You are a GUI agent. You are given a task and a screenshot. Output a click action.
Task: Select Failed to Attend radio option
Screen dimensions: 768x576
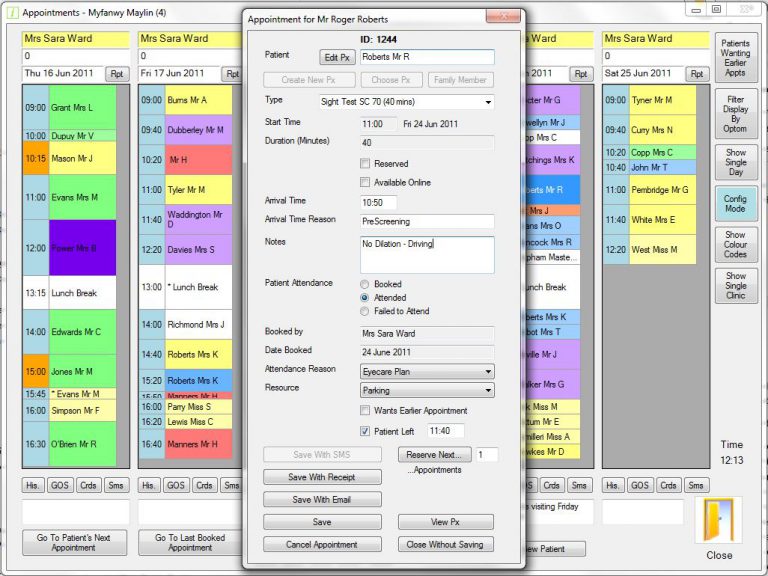pos(365,311)
